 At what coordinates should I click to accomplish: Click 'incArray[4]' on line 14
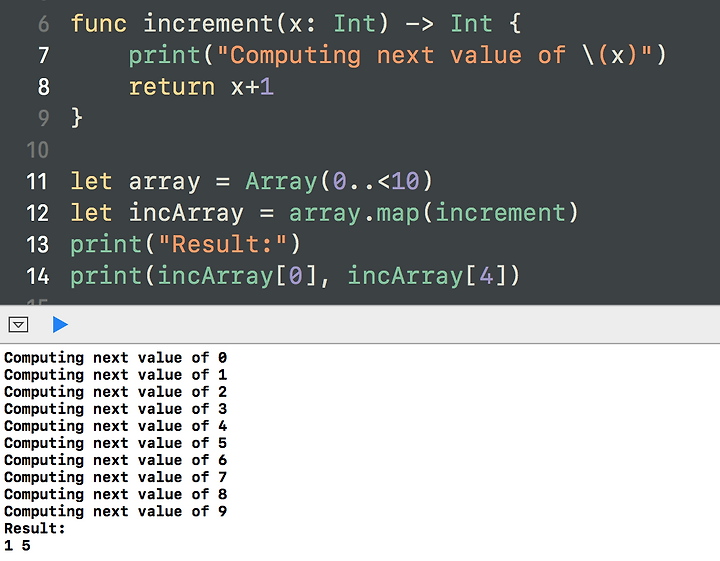[x=427, y=276]
